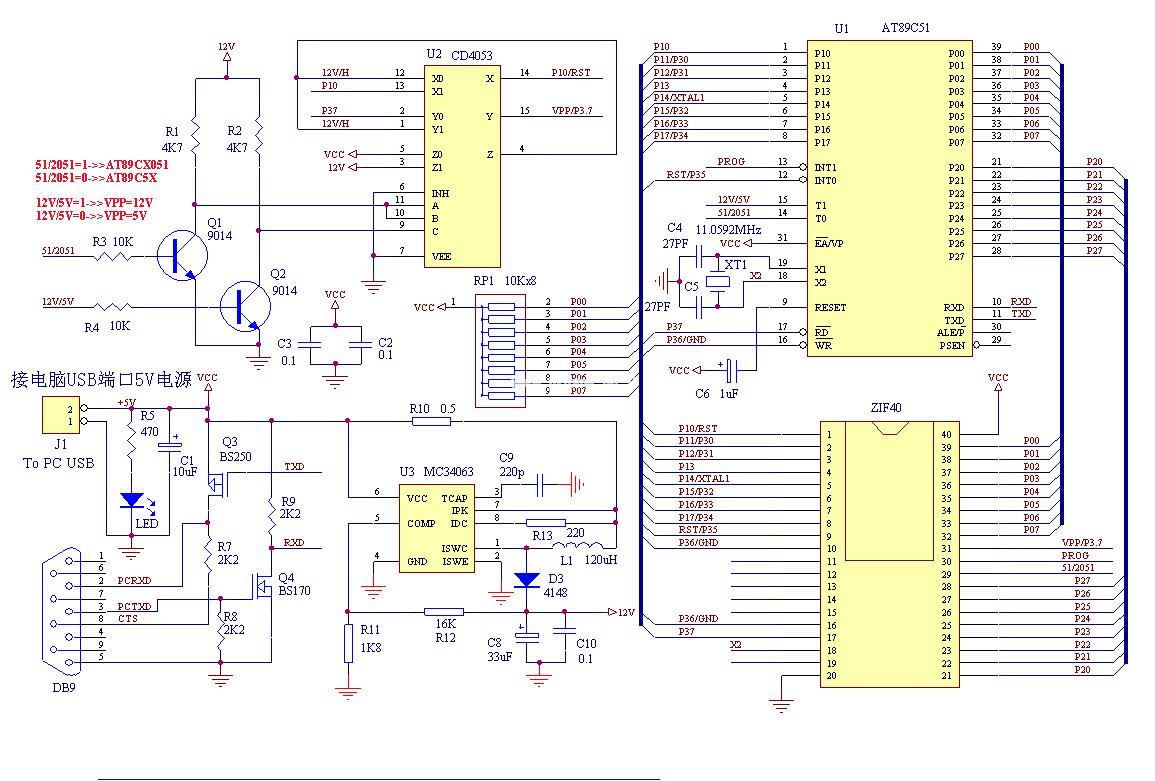Click the J1 PC USB connector box
This screenshot has height=781, width=1155.
point(61,414)
